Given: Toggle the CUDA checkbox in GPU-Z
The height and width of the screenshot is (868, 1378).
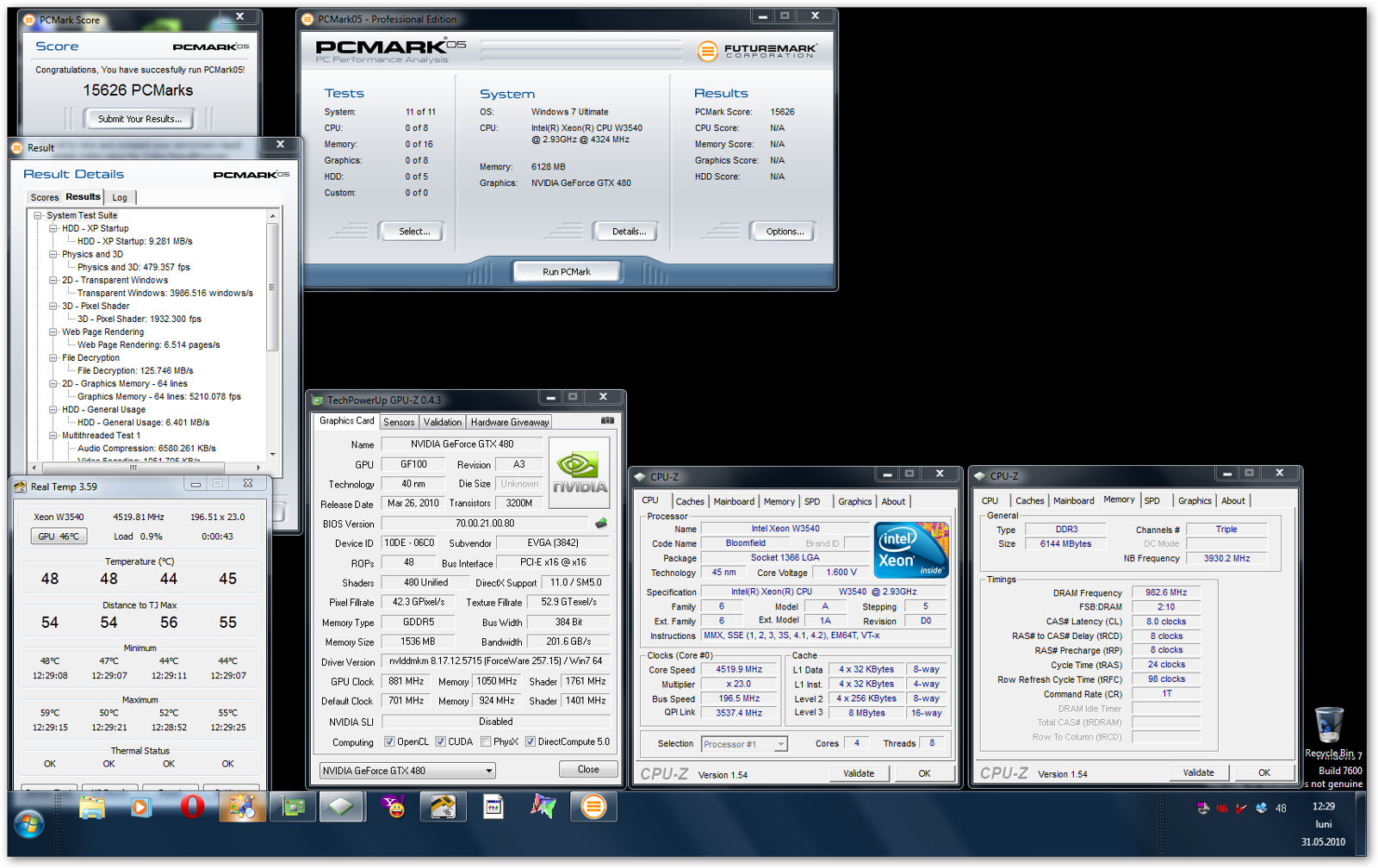Looking at the screenshot, I should 441,741.
